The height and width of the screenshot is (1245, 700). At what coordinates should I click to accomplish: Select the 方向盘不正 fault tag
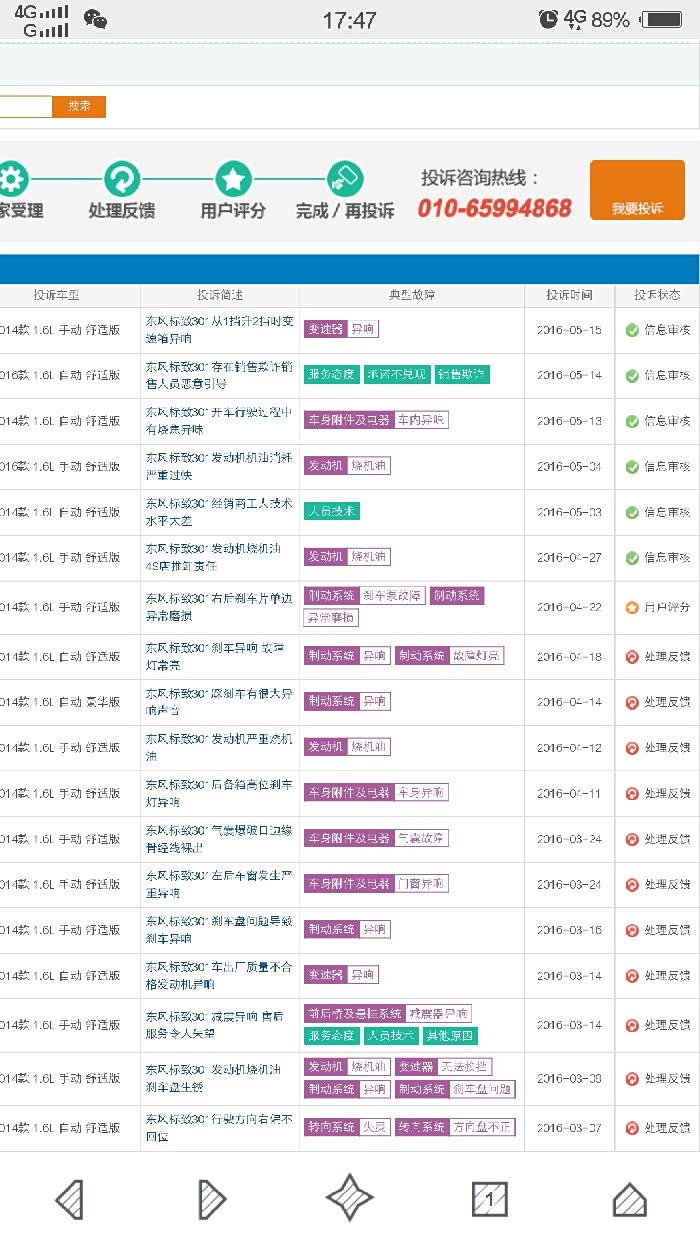pyautogui.click(x=482, y=1127)
